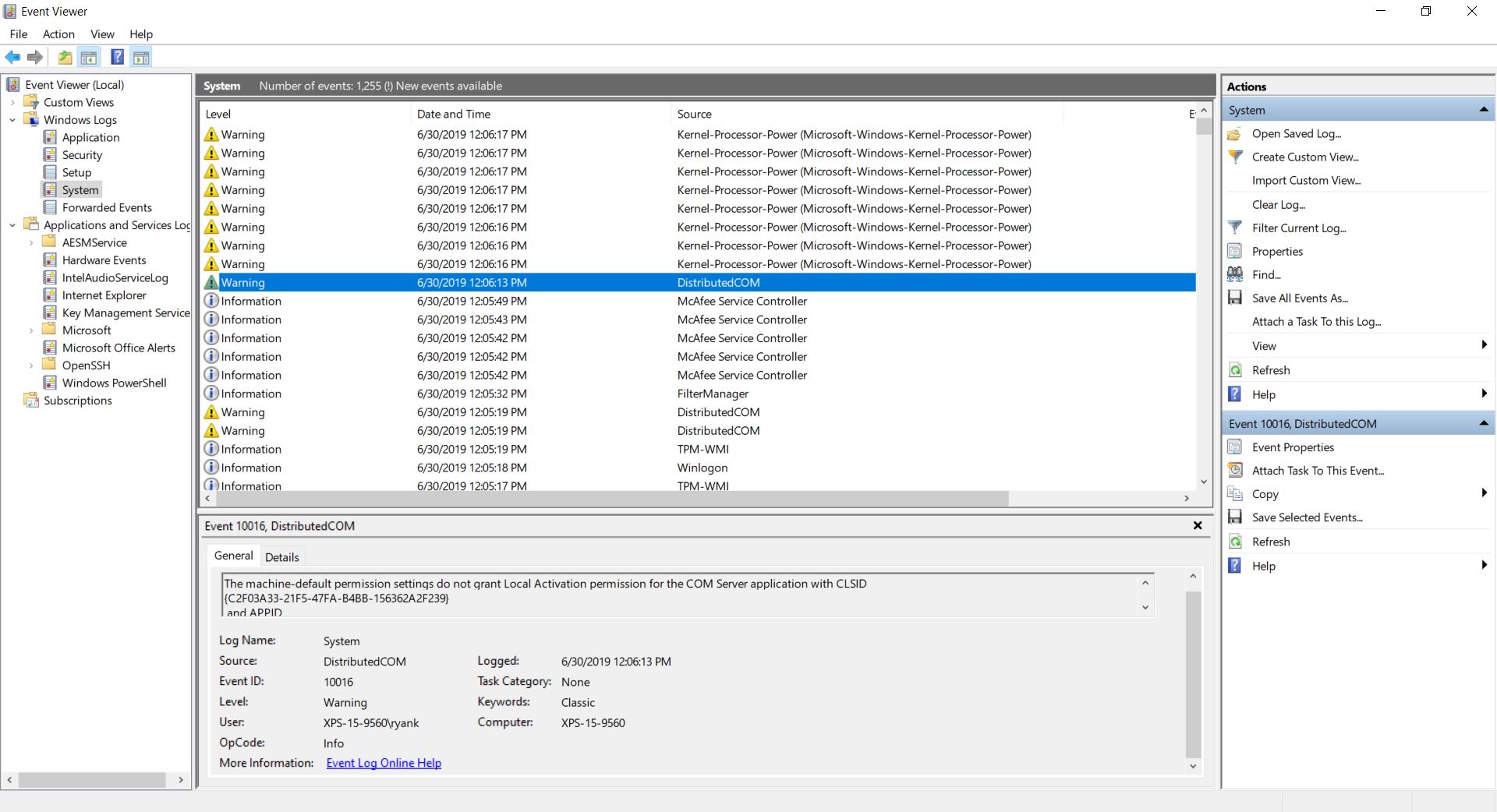The image size is (1497, 812).
Task: Open the Event Log Online Help link
Action: tap(384, 763)
